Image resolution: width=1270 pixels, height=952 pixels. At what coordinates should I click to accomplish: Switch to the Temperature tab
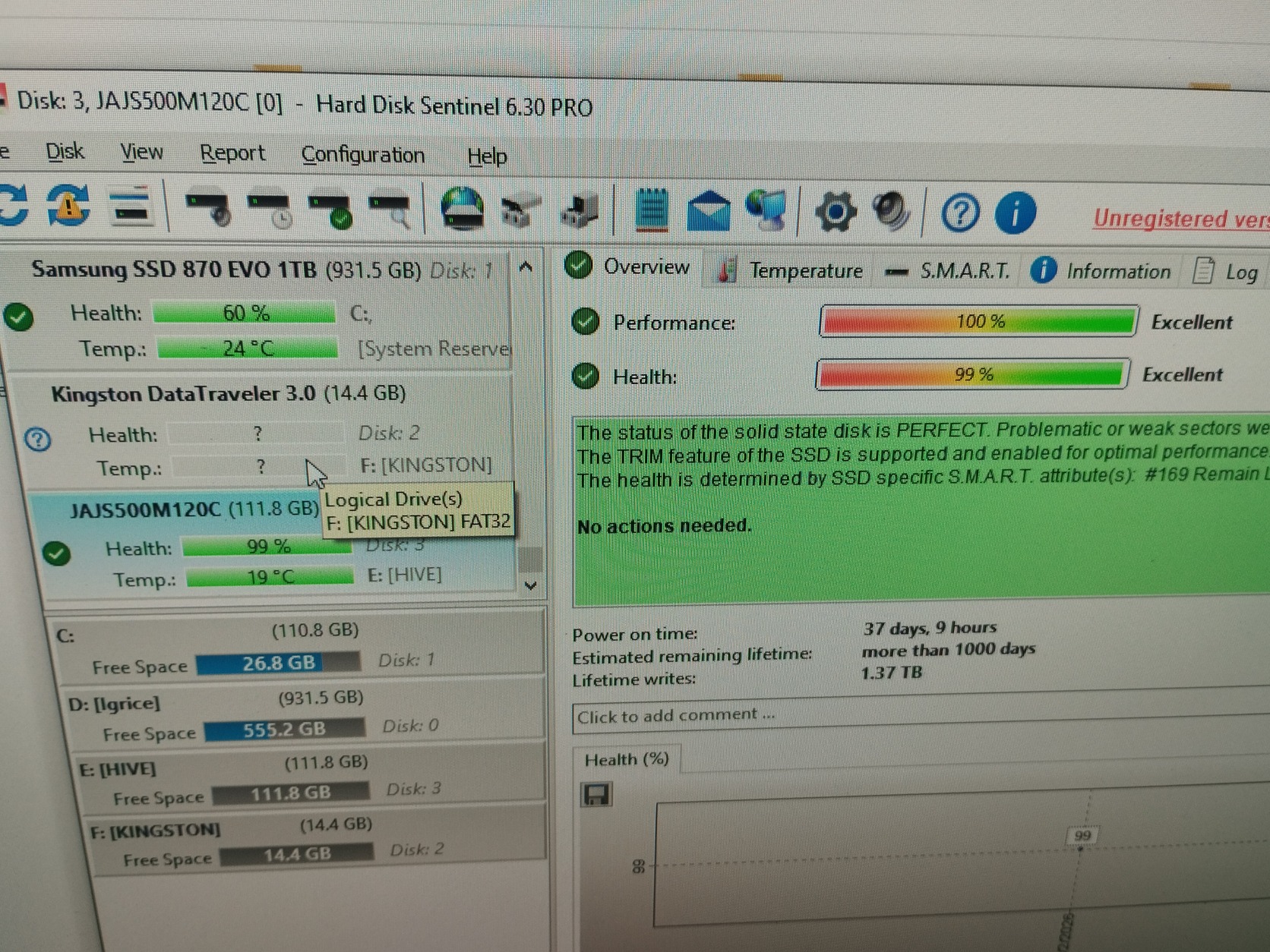coord(790,270)
